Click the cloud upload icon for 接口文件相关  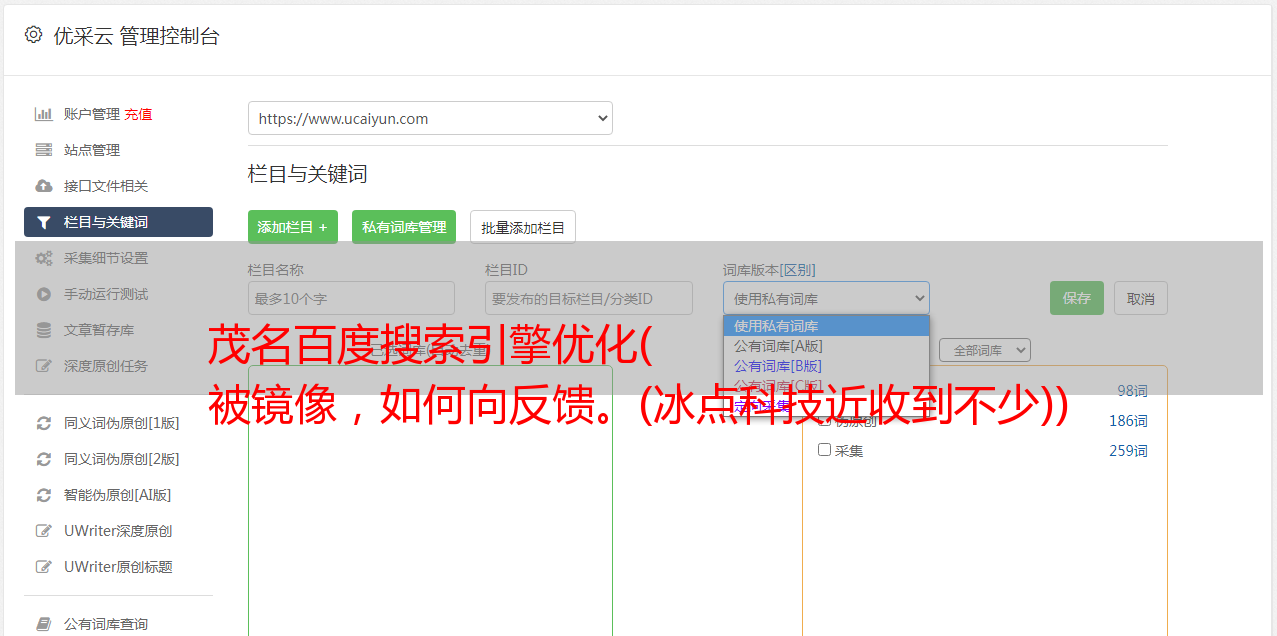(x=43, y=186)
